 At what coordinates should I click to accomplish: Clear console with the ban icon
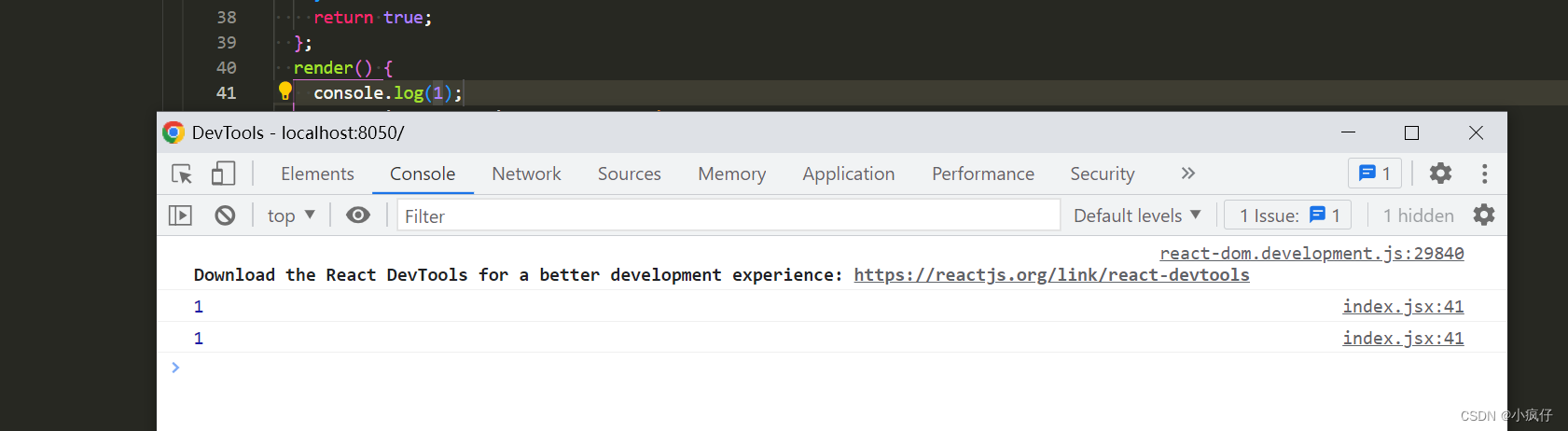click(x=225, y=215)
